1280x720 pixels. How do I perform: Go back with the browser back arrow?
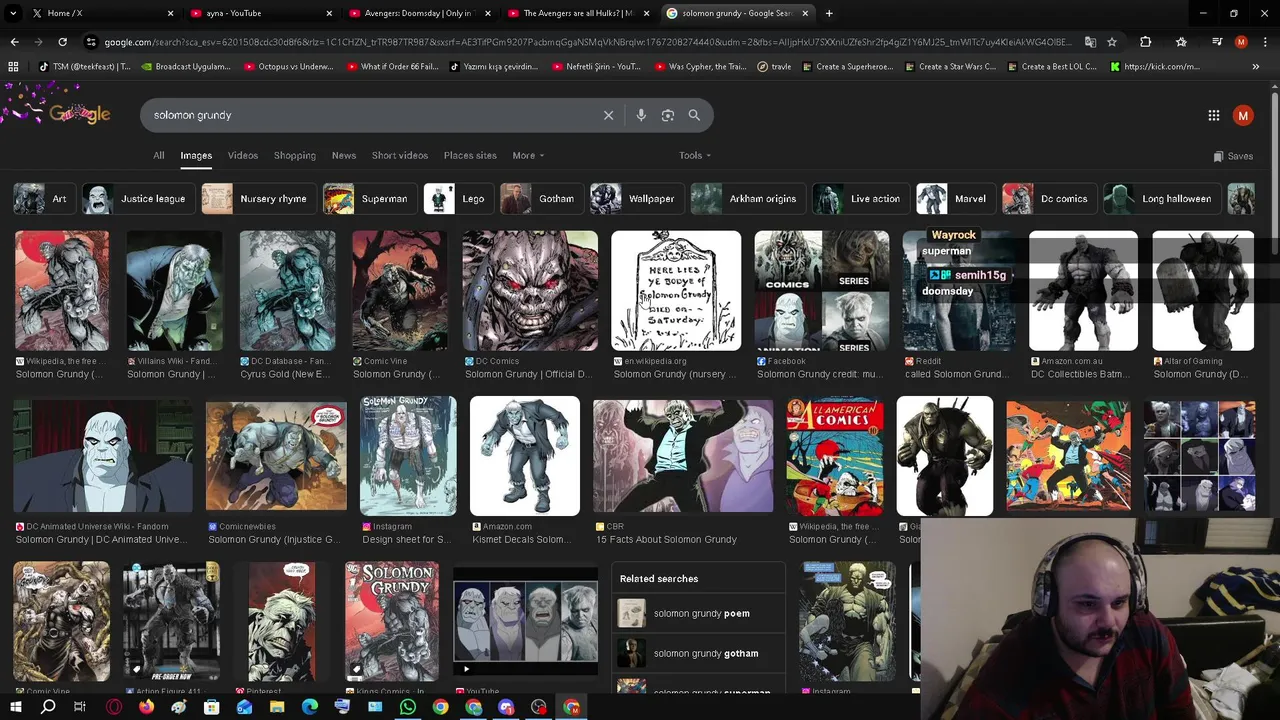14,42
